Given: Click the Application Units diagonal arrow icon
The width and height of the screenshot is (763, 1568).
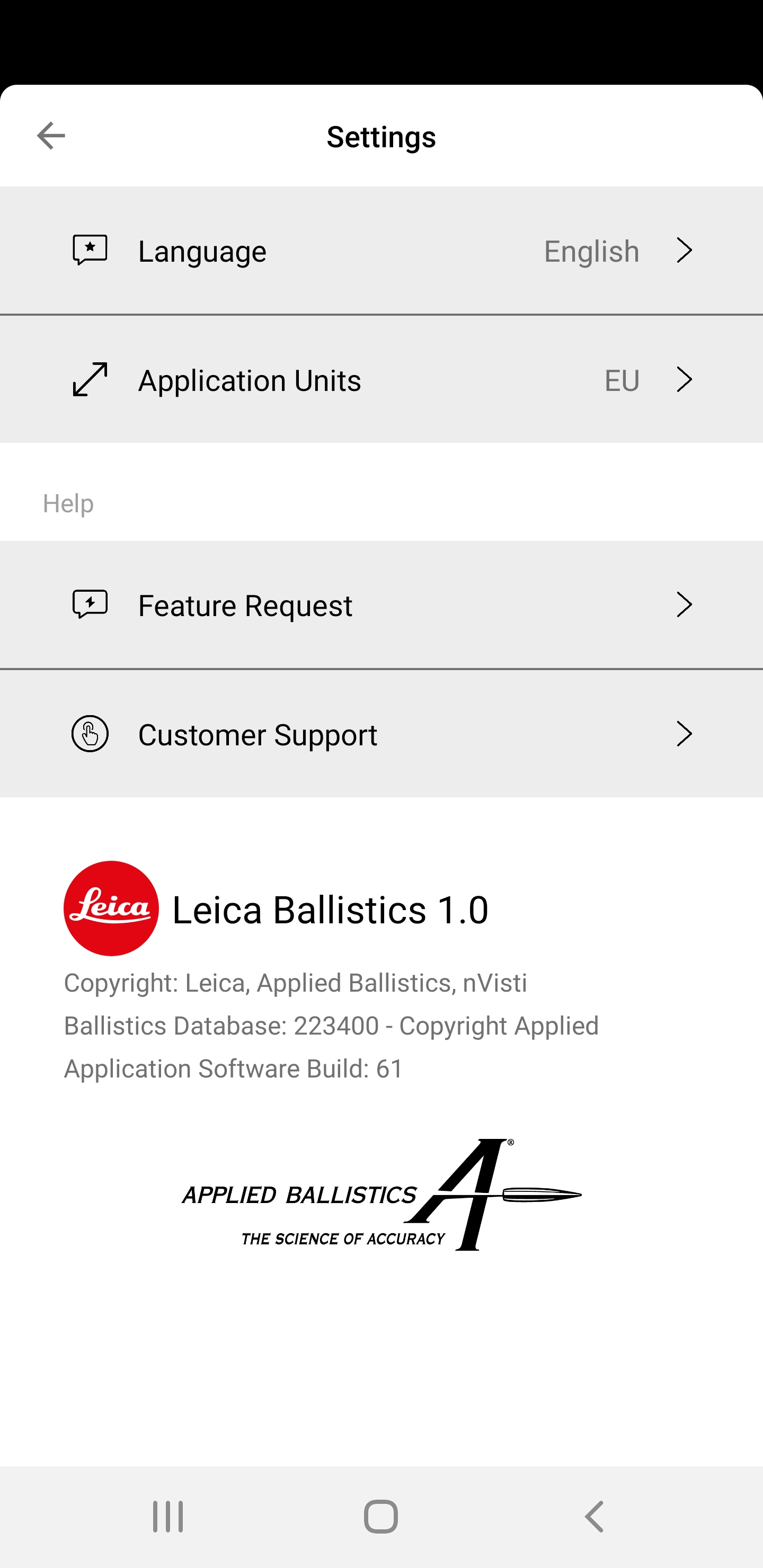Looking at the screenshot, I should click(x=90, y=379).
